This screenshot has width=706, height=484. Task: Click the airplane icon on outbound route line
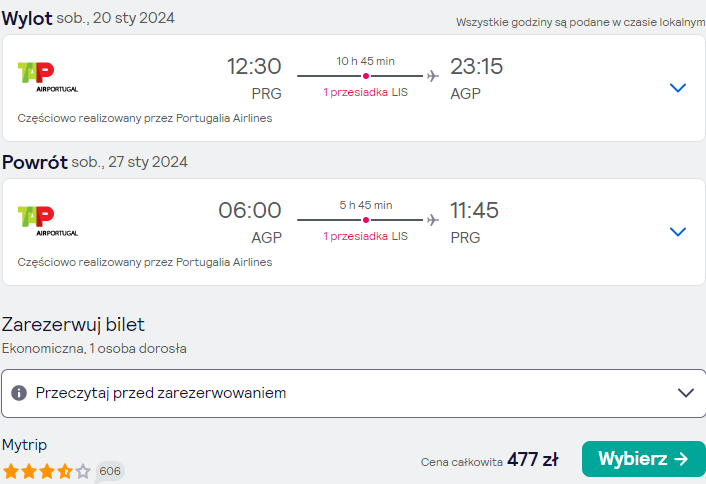tap(433, 76)
